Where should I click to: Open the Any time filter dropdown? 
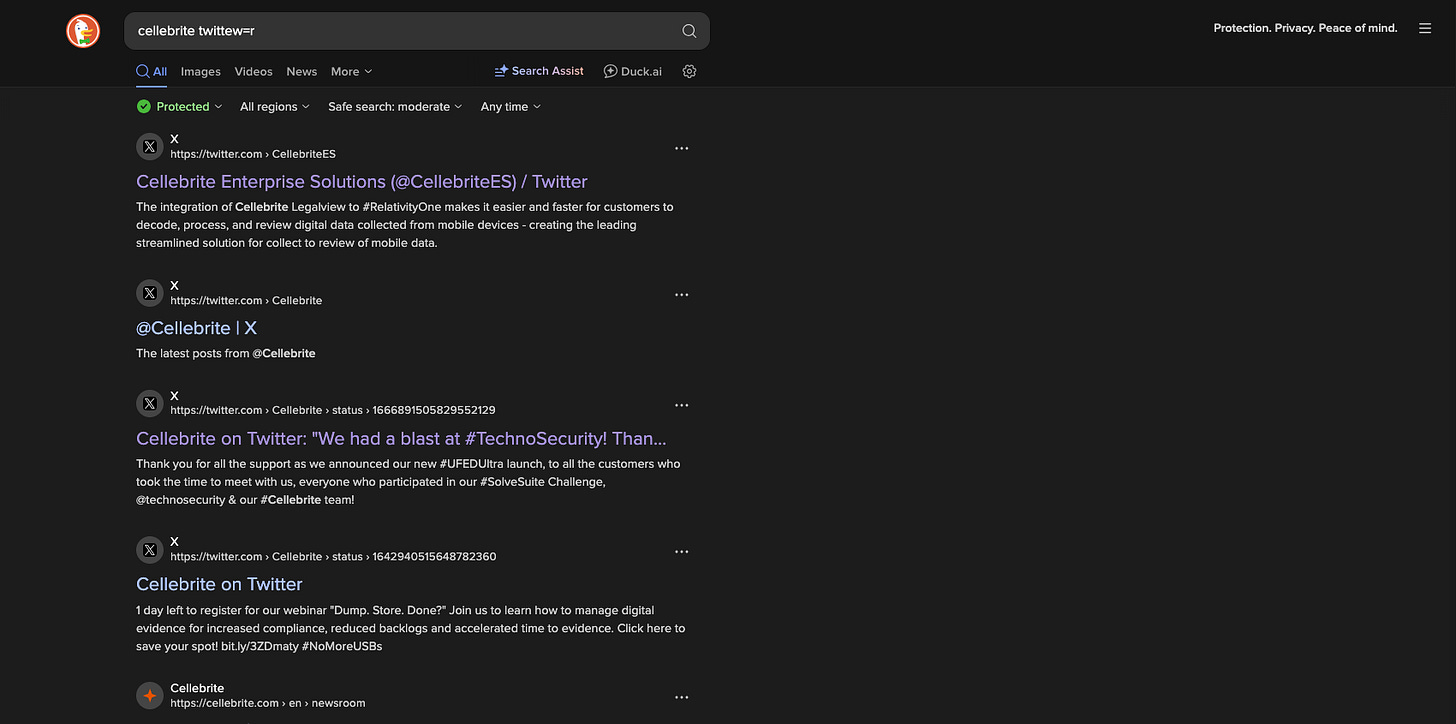[511, 107]
